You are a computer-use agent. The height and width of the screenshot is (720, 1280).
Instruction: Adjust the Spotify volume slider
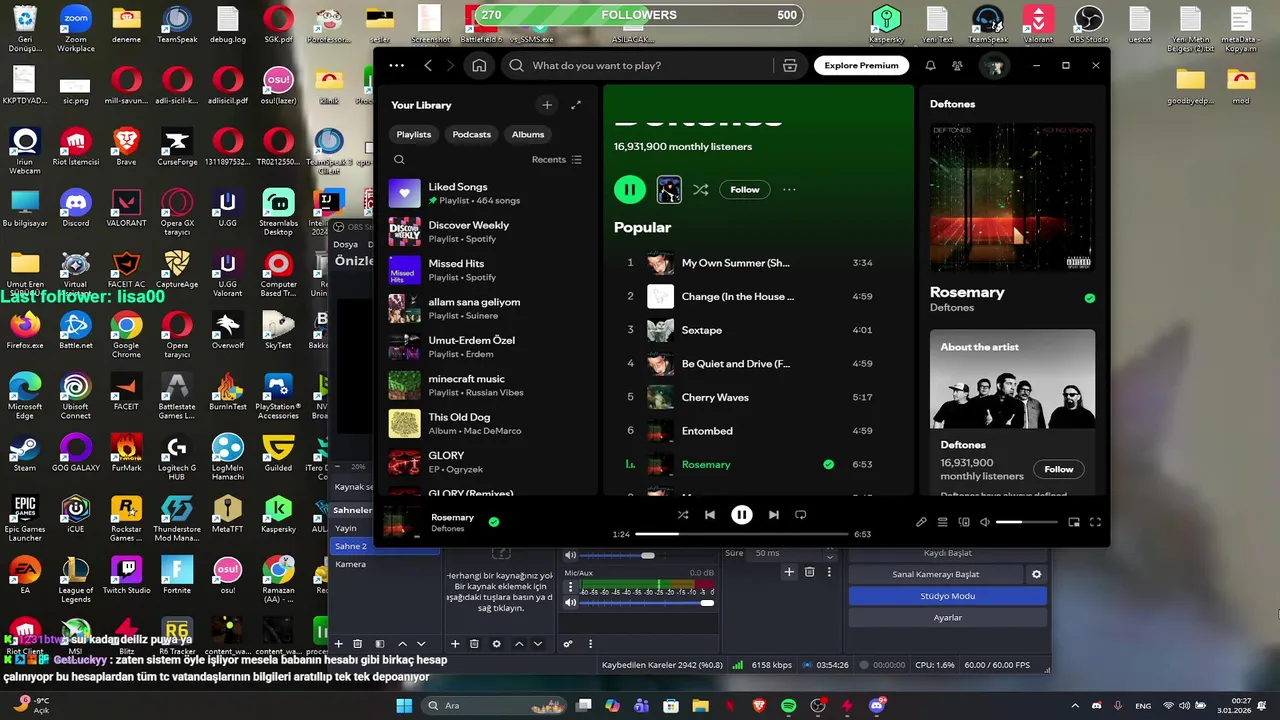coord(1026,522)
